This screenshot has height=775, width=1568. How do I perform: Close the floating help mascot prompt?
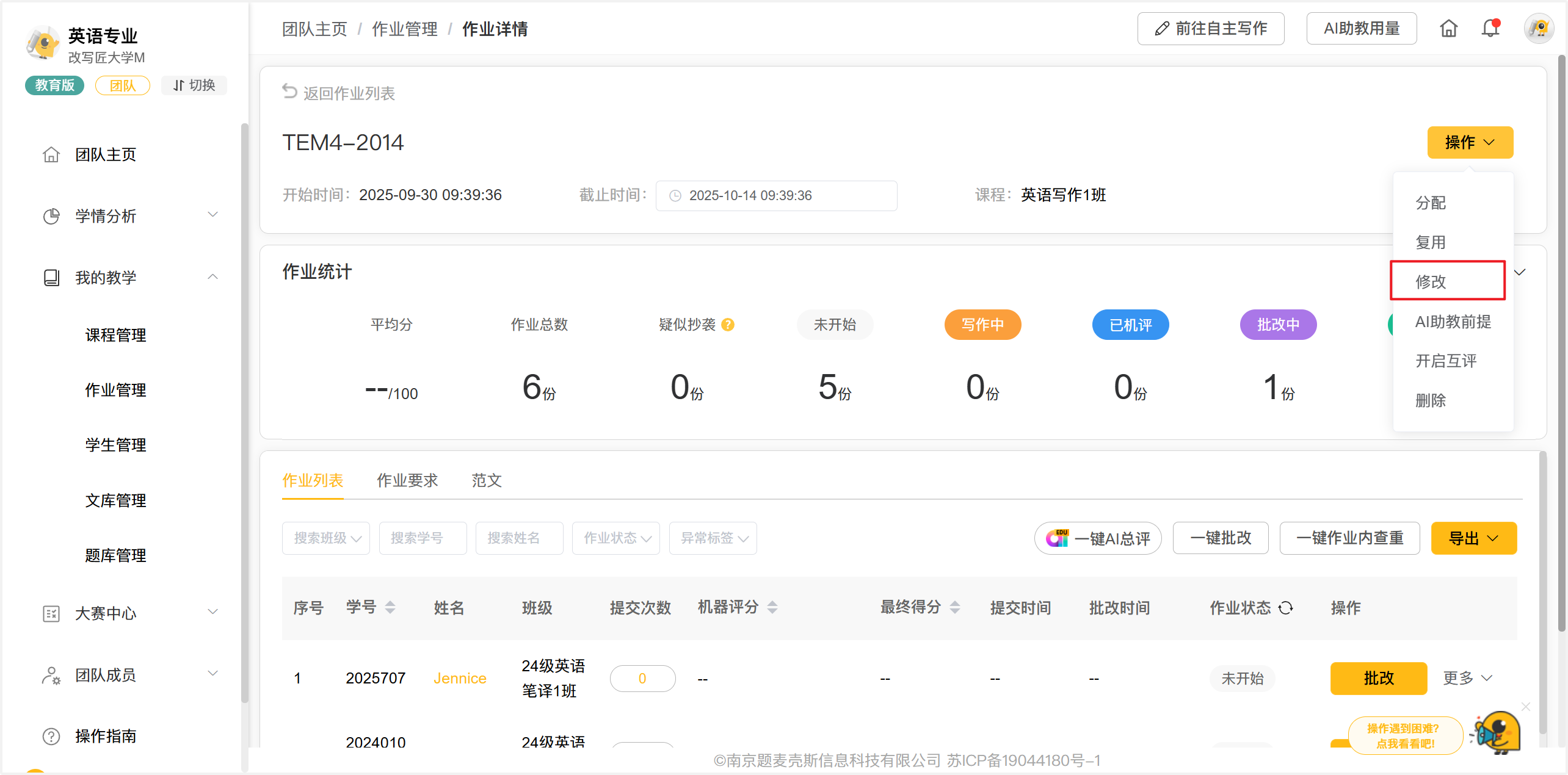pos(1526,707)
